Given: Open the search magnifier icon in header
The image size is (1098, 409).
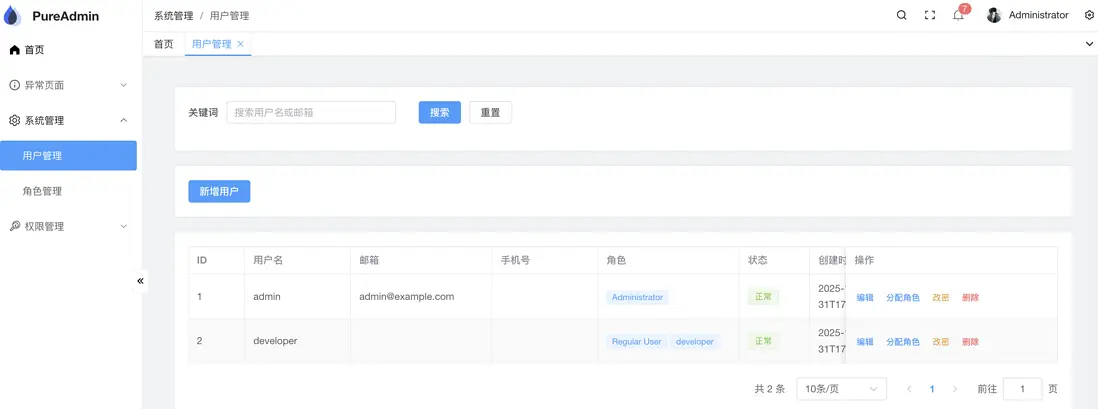Looking at the screenshot, I should [x=902, y=15].
